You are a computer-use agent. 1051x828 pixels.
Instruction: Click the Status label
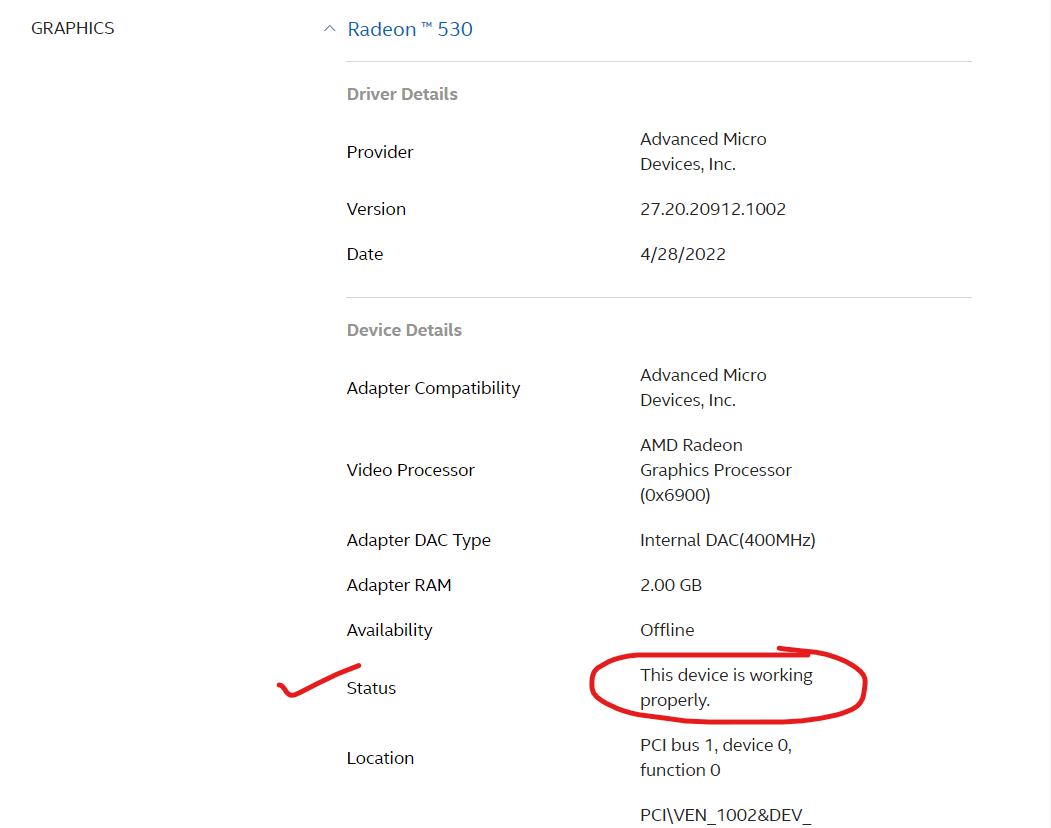(371, 688)
